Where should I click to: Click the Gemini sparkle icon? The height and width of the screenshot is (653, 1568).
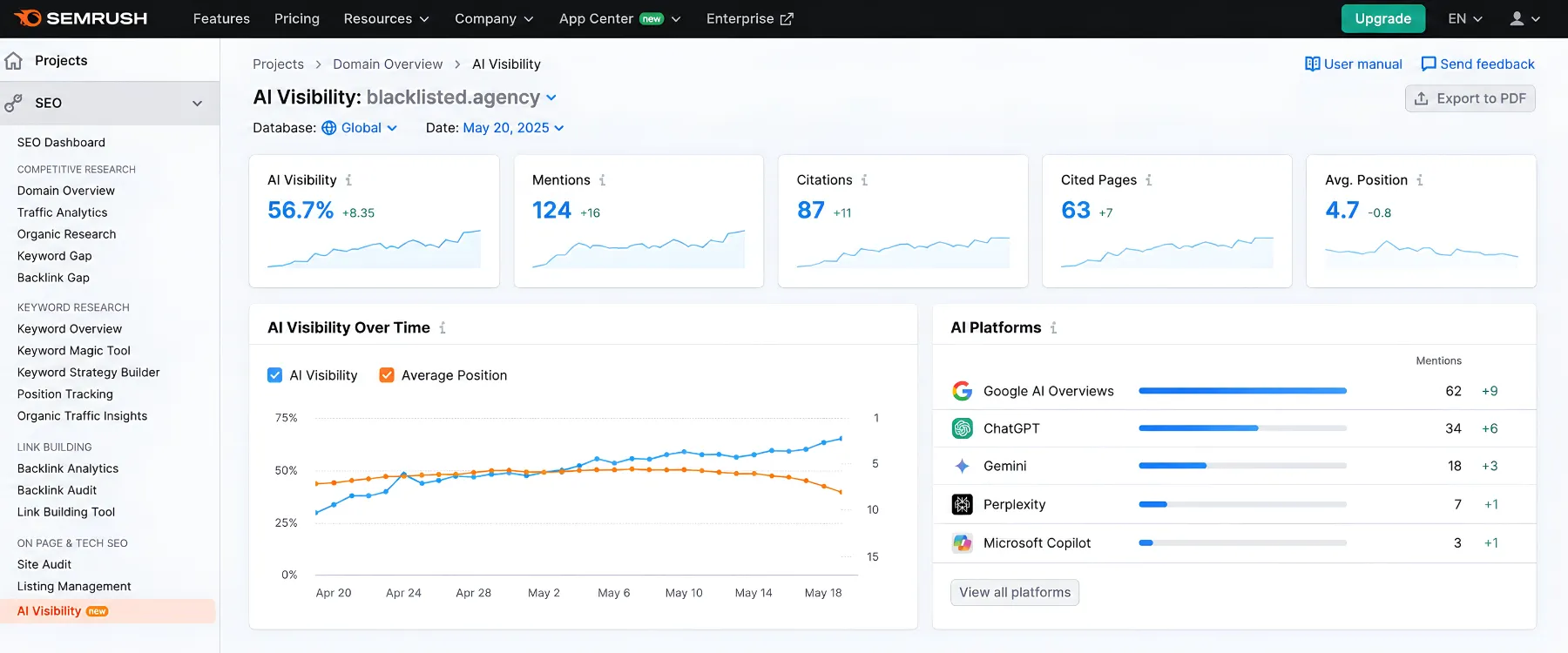tap(962, 466)
